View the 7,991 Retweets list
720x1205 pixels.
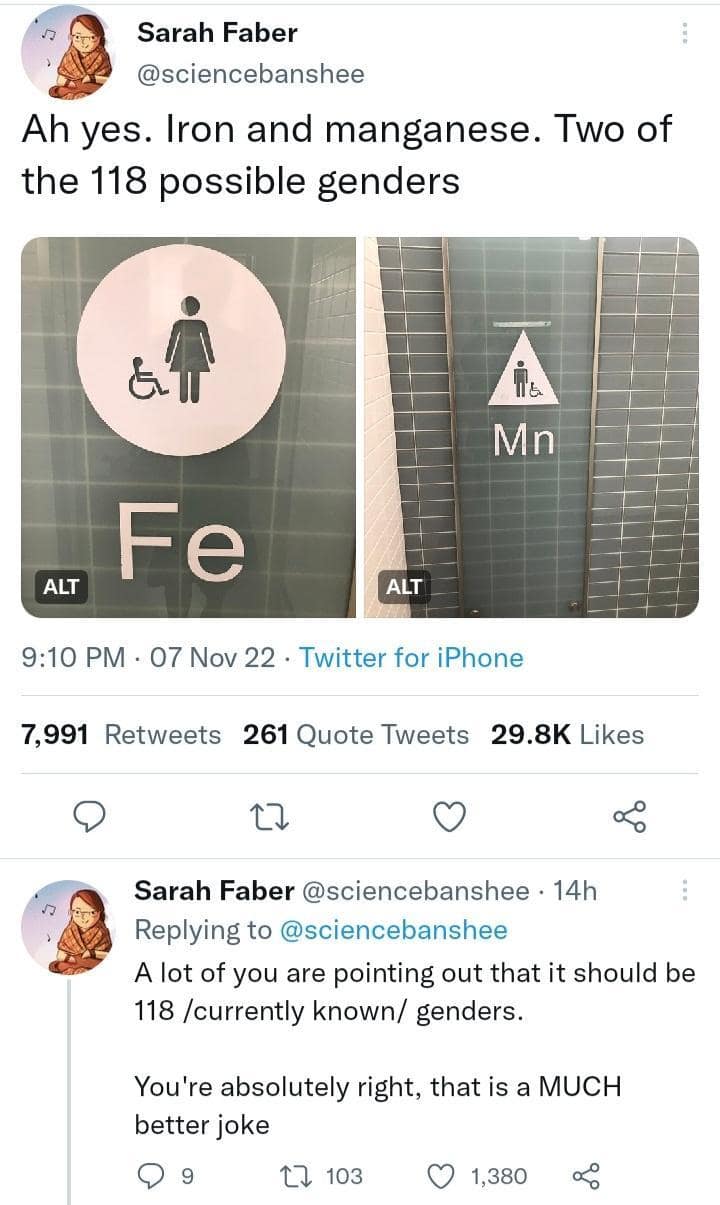pyautogui.click(x=121, y=735)
